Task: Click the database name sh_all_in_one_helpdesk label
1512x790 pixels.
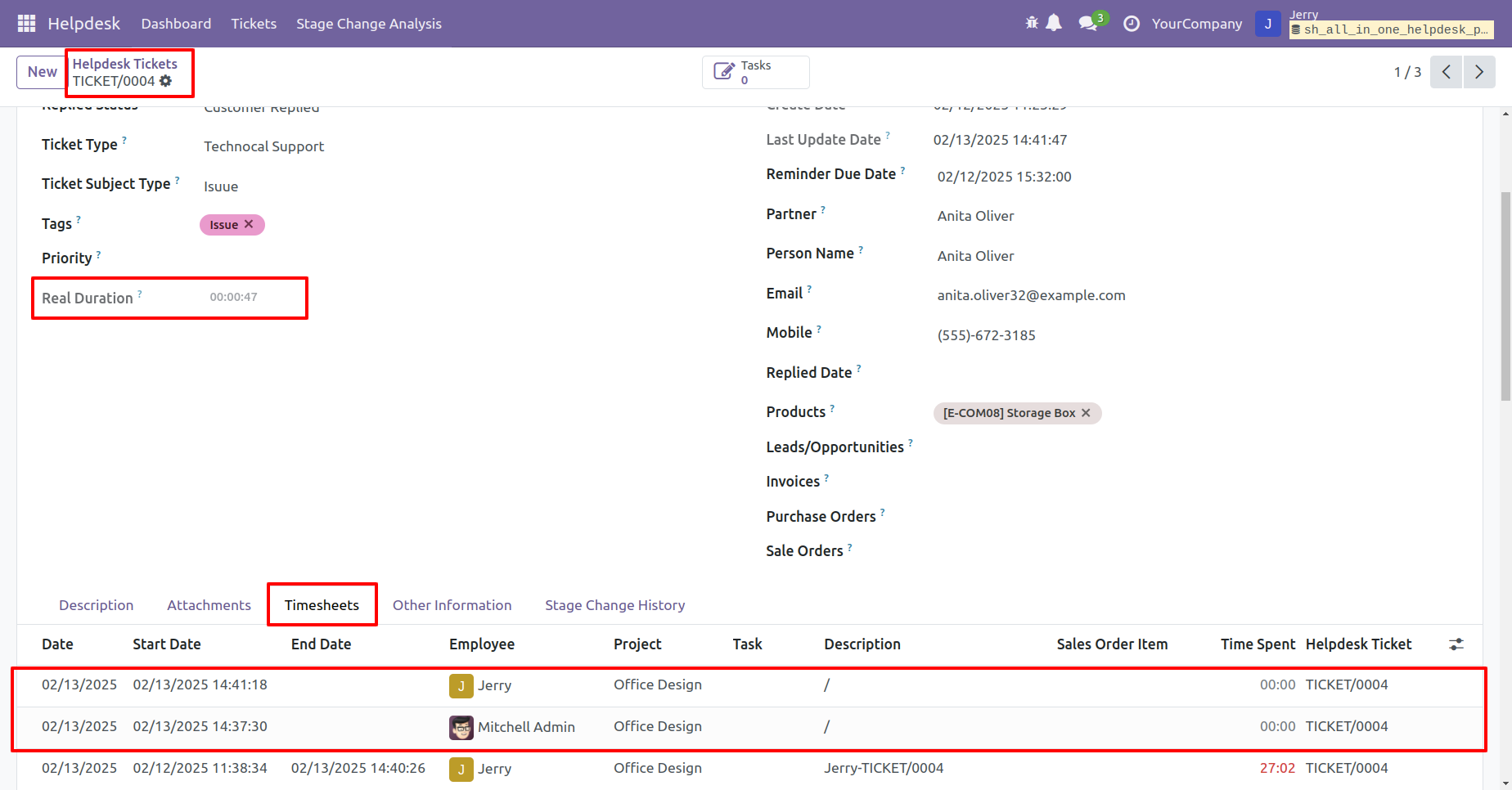Action: (1391, 30)
